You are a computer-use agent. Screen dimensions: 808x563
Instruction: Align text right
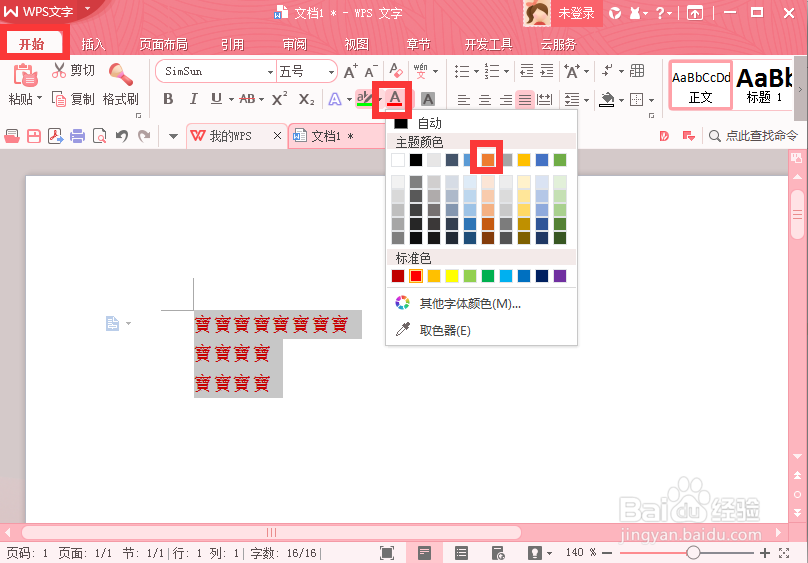coord(506,99)
